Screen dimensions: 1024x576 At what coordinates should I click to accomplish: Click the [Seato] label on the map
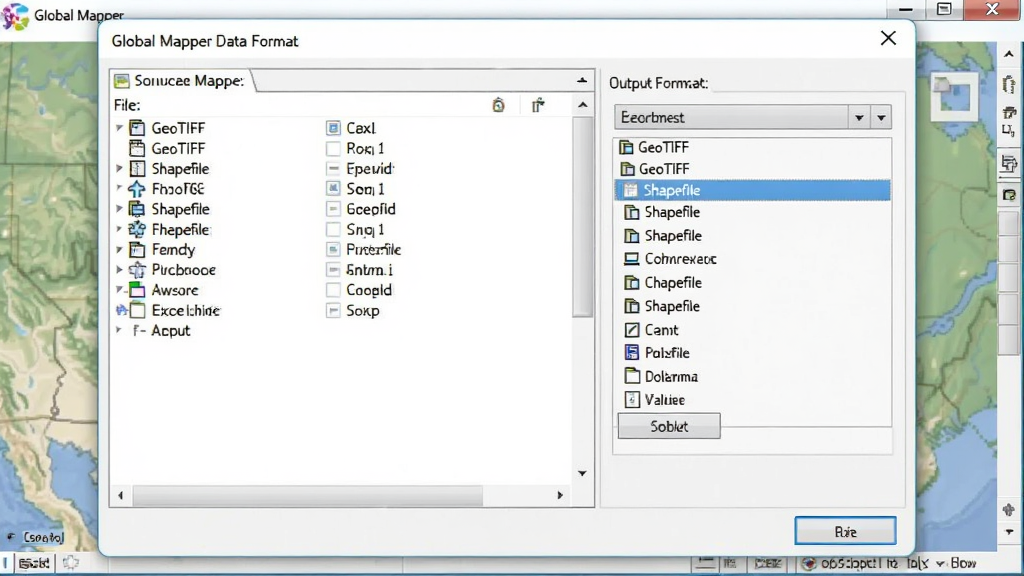[43, 537]
